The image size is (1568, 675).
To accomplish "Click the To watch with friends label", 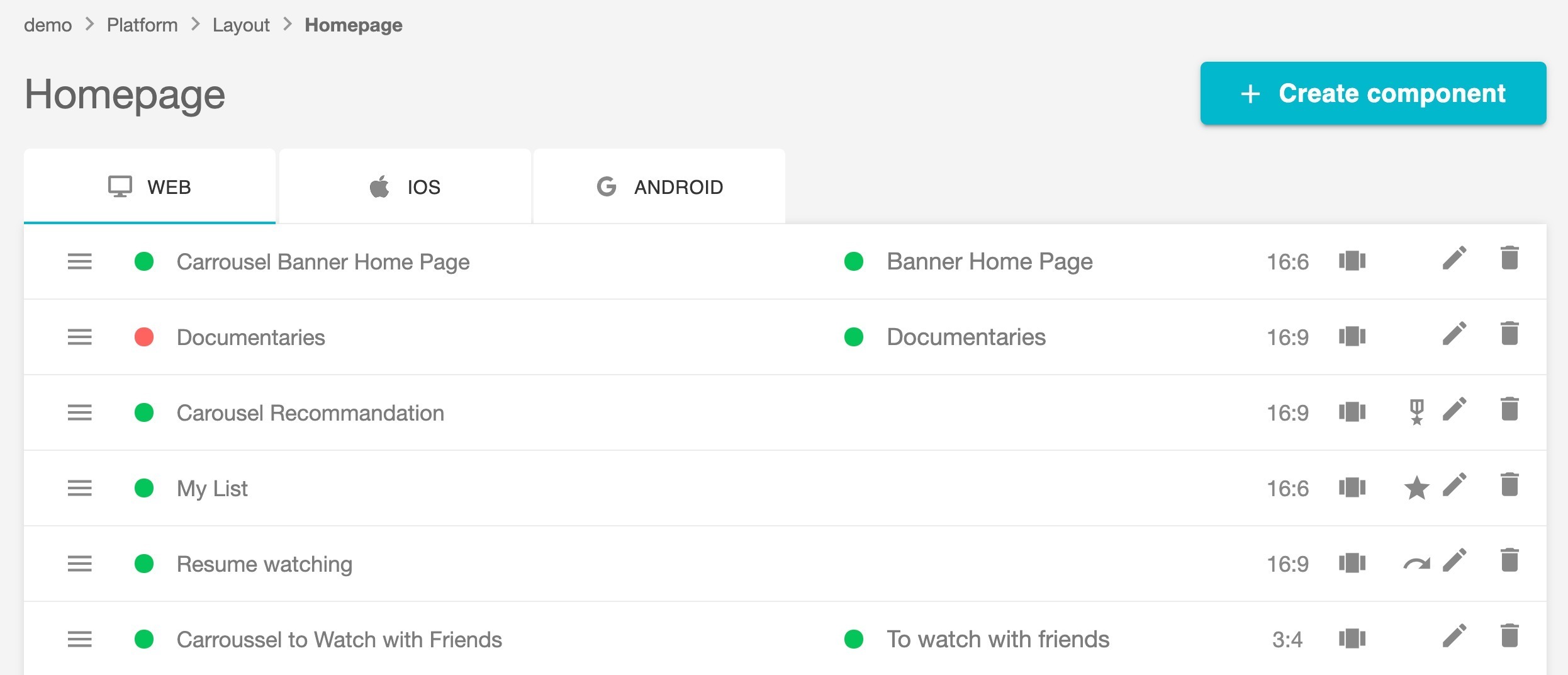I will (x=998, y=640).
